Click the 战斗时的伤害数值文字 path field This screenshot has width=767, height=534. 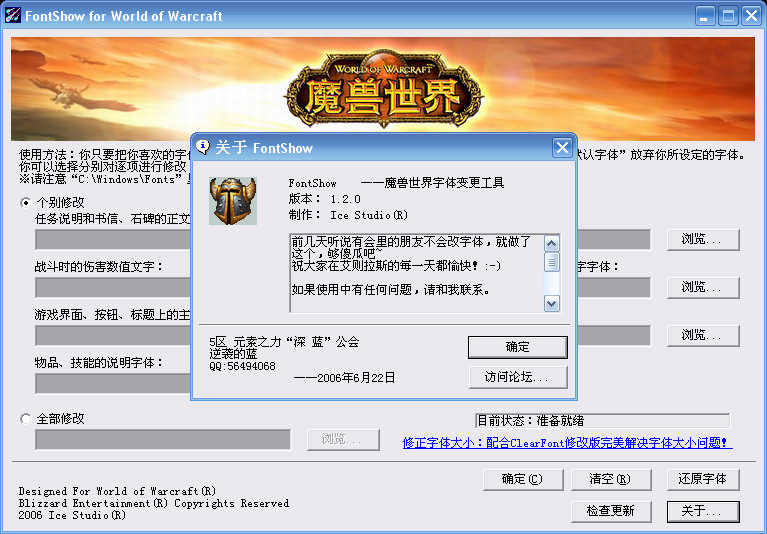[x=113, y=288]
